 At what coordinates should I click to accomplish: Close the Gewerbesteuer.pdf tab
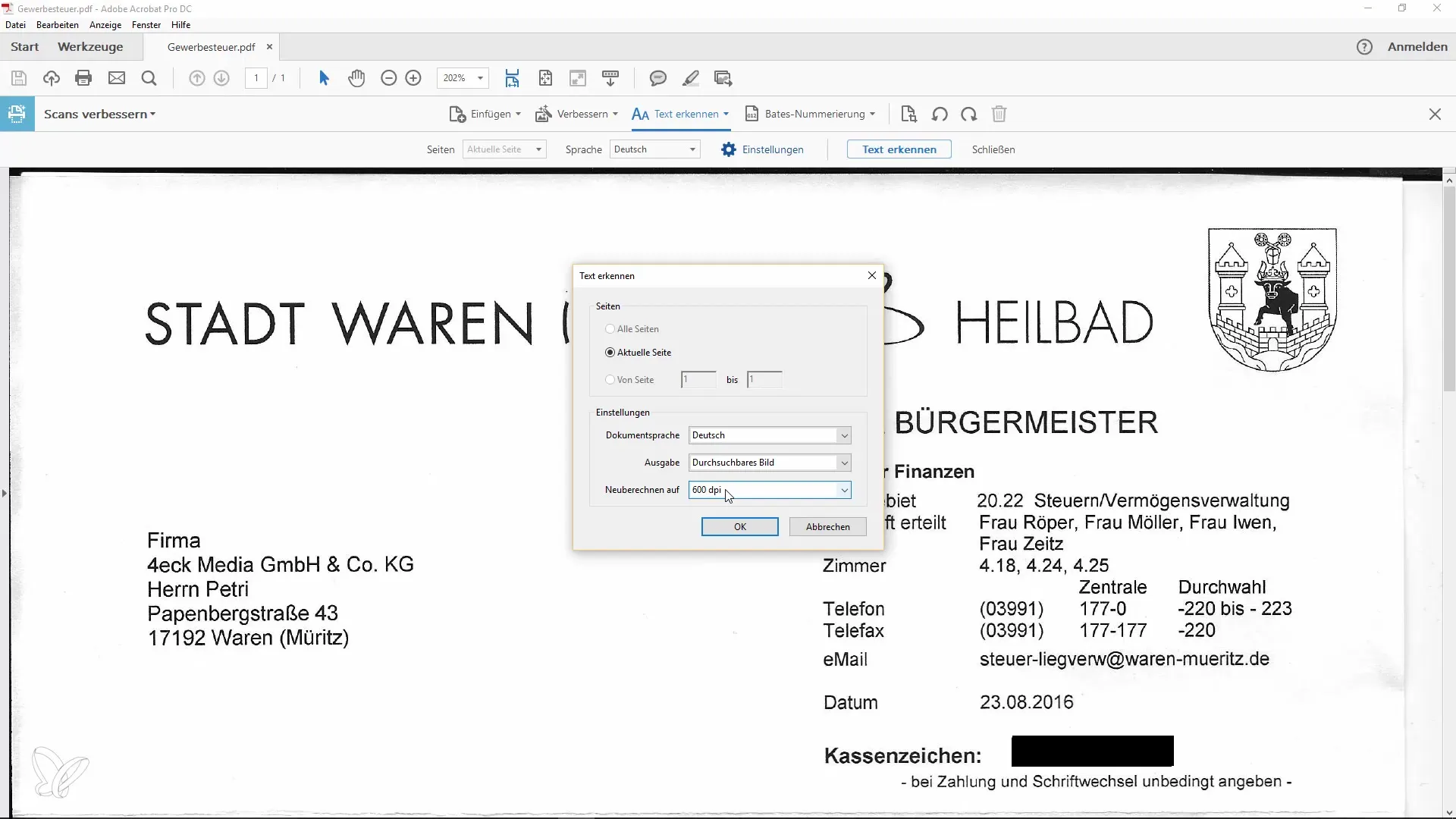point(269,47)
